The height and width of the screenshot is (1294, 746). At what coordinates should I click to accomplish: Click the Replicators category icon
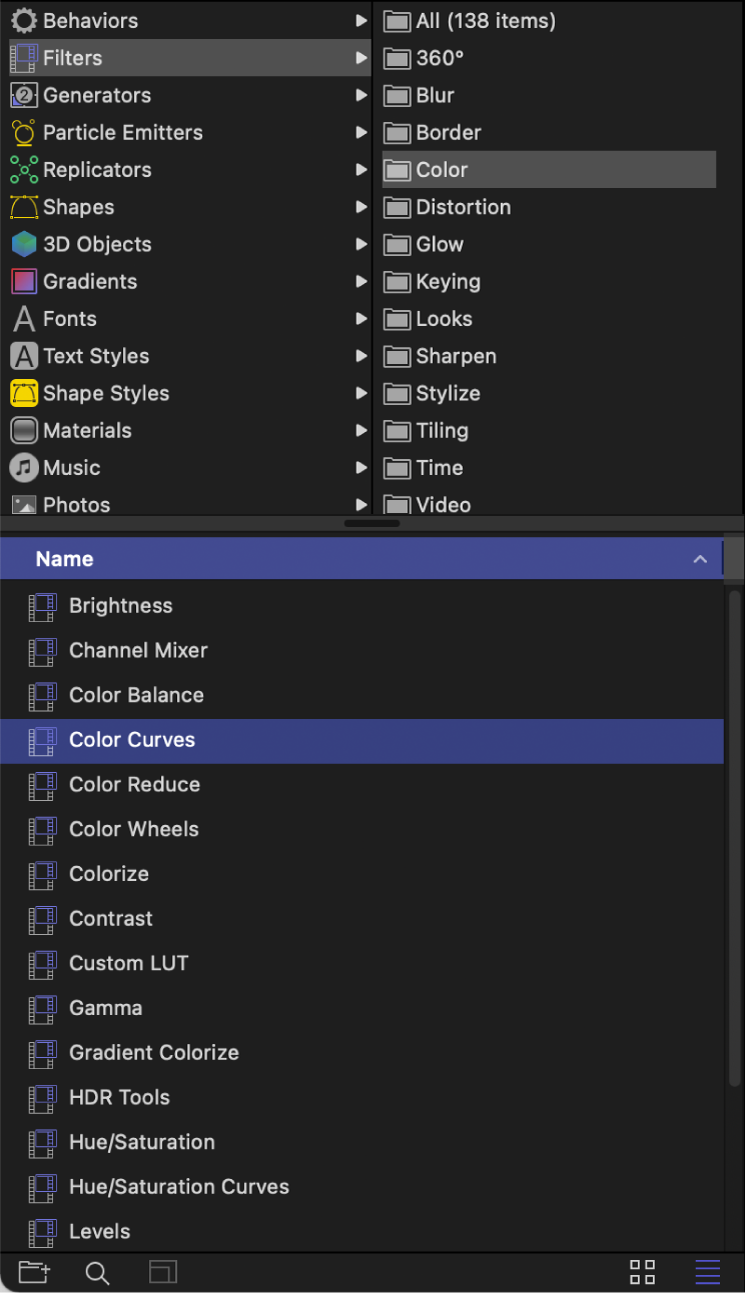tap(24, 170)
